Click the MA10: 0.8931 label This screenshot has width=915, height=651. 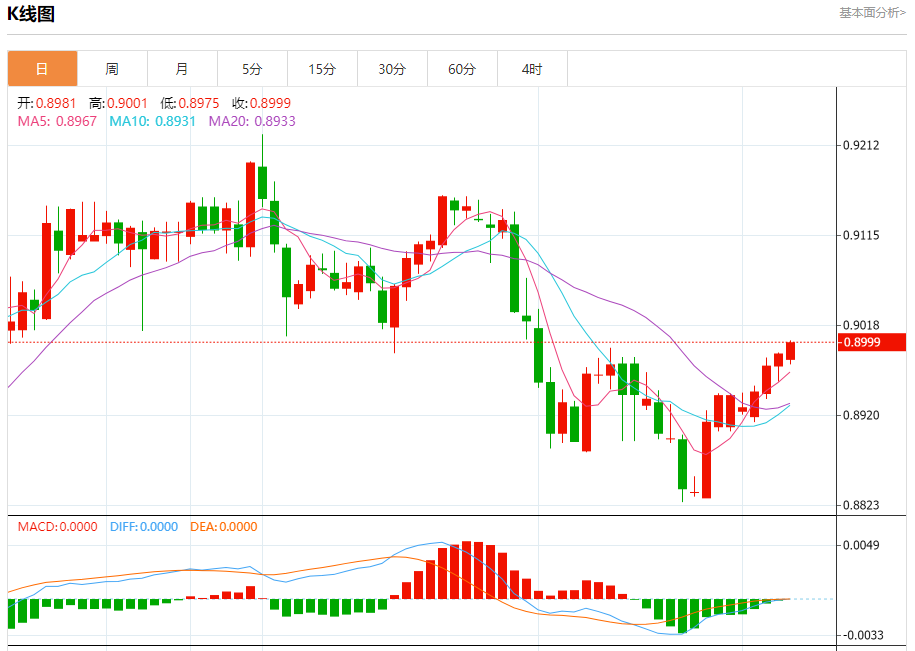(x=152, y=121)
